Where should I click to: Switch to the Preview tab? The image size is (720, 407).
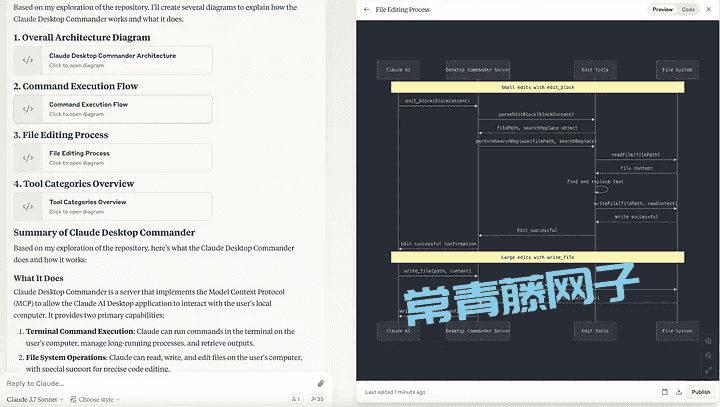(662, 9)
